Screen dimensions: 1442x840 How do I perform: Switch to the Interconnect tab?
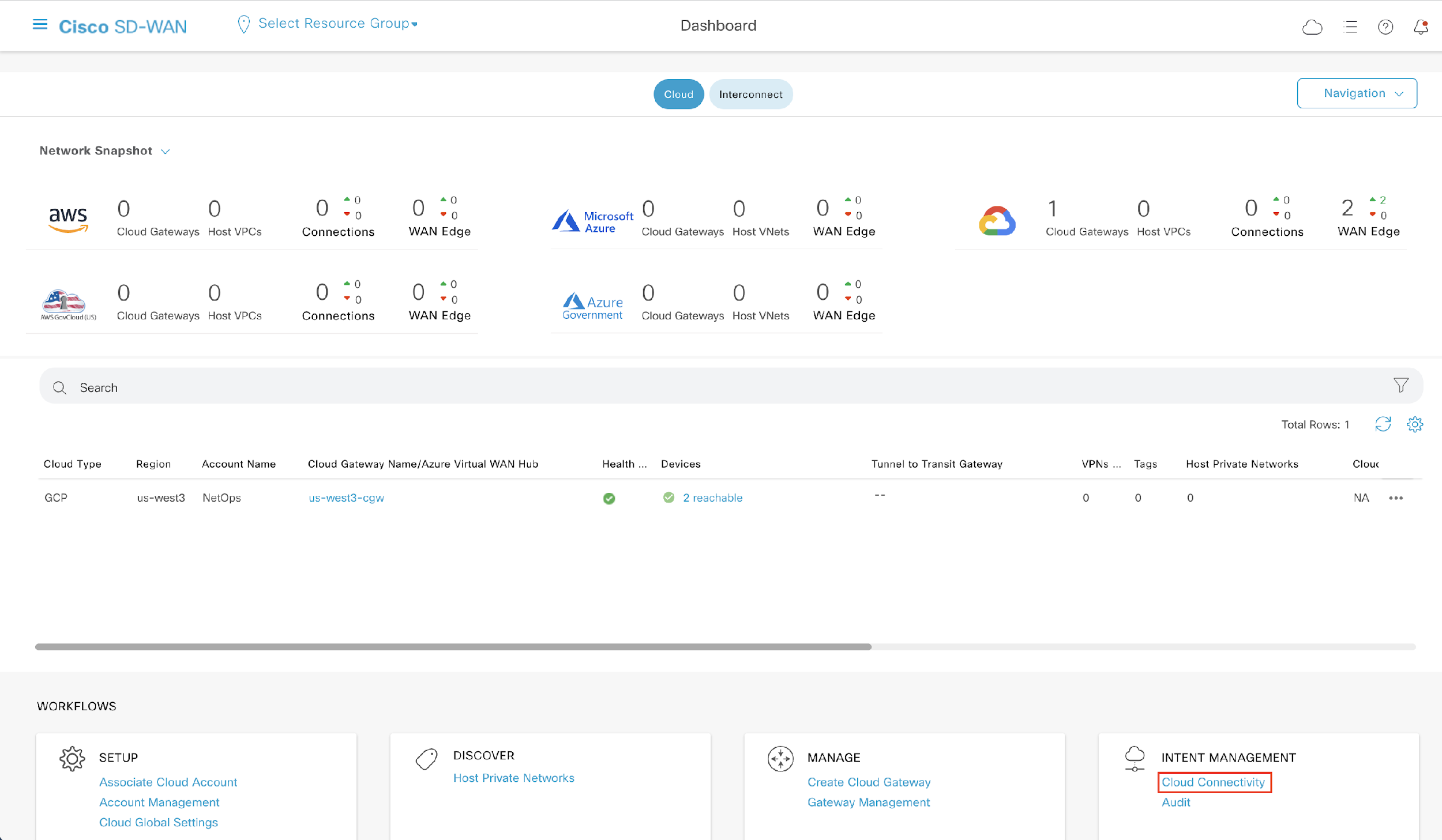coord(751,93)
